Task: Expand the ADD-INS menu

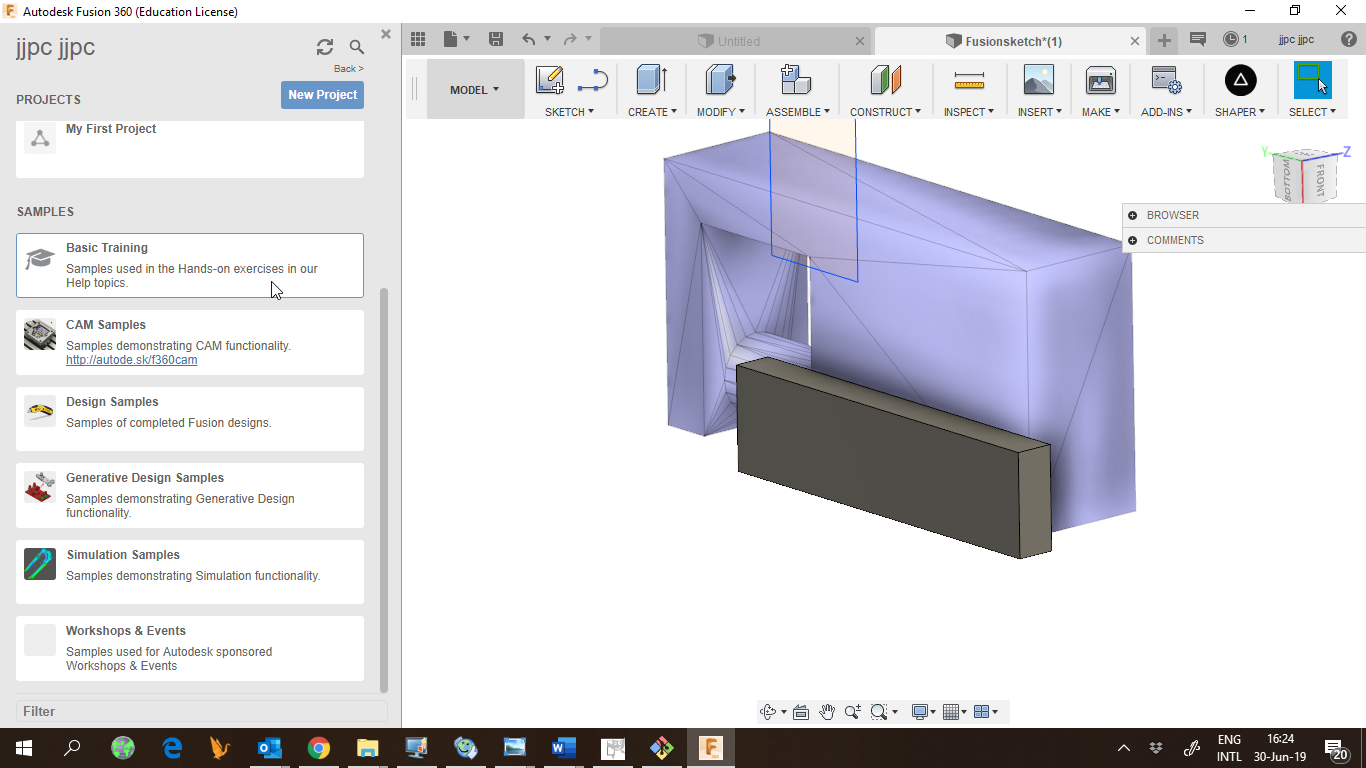Action: [1166, 112]
